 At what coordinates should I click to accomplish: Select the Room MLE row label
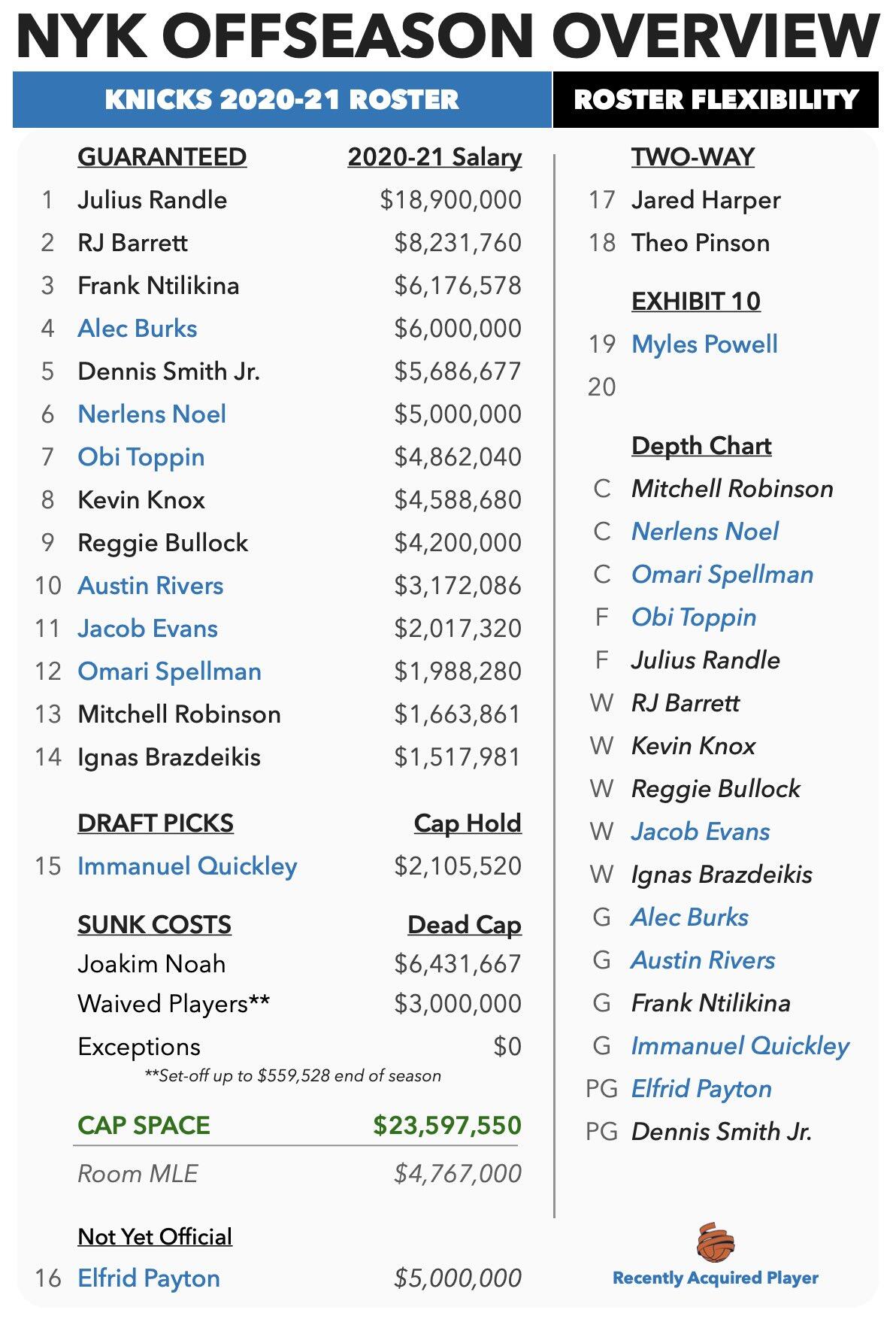pyautogui.click(x=138, y=1174)
